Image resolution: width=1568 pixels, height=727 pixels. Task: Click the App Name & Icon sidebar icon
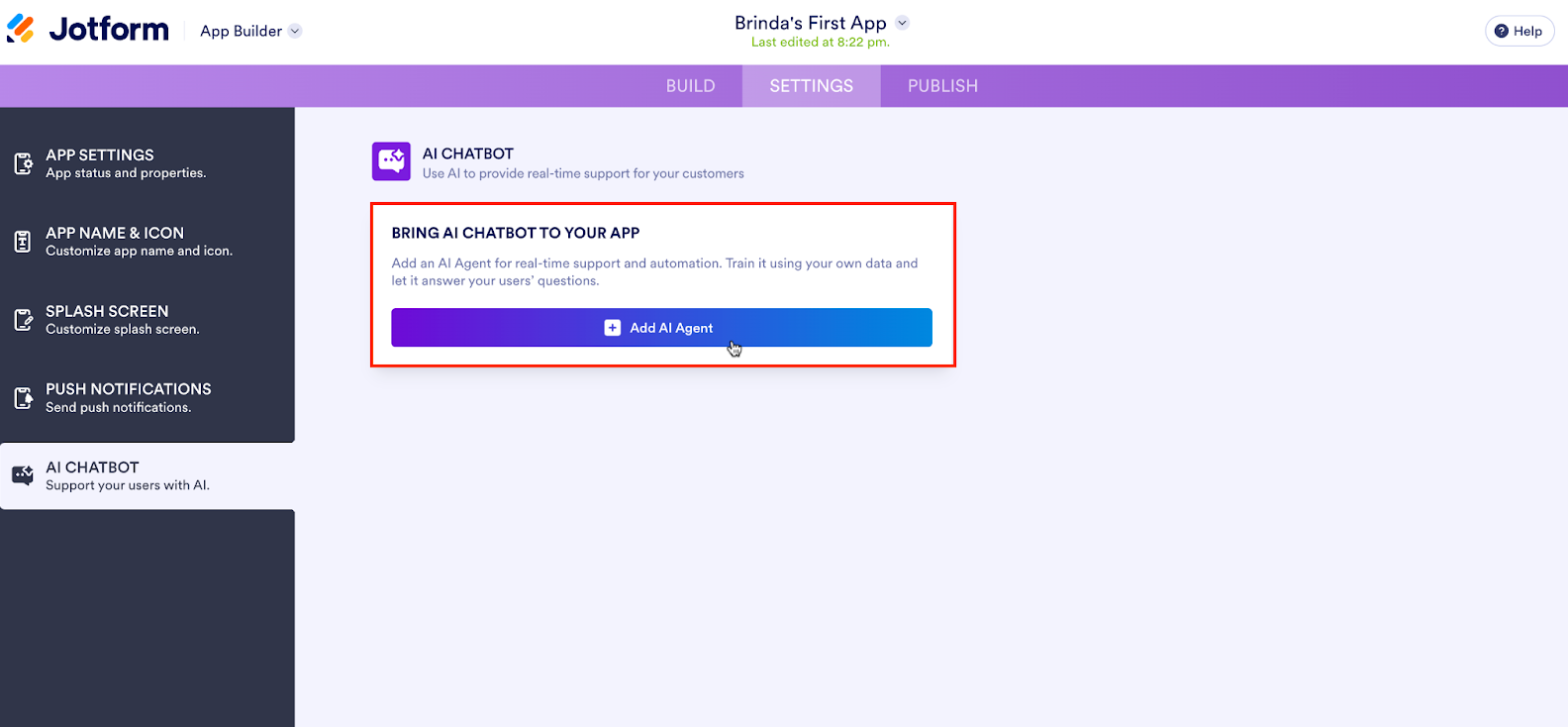[x=23, y=242]
